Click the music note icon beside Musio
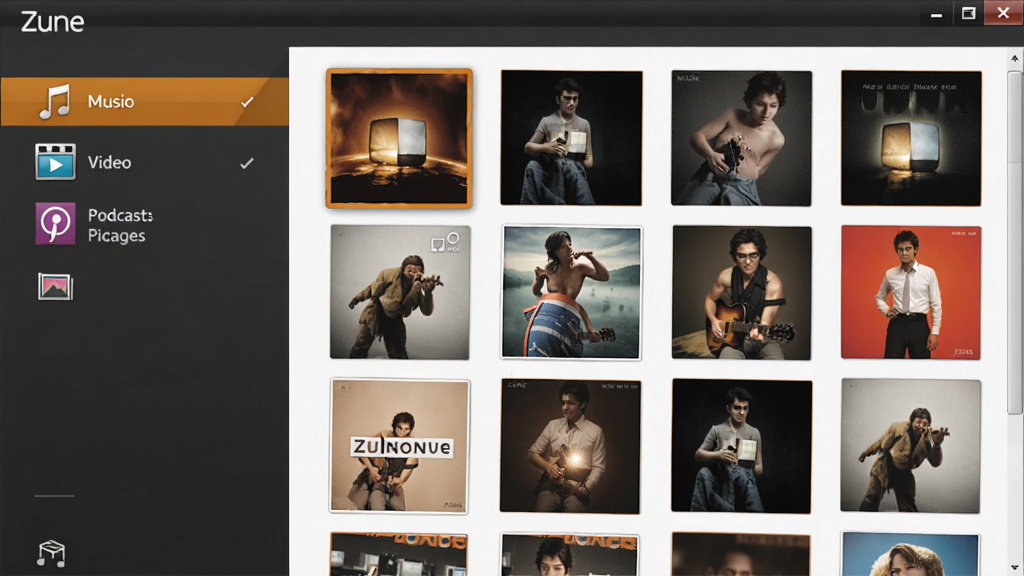The image size is (1024, 576). [54, 102]
